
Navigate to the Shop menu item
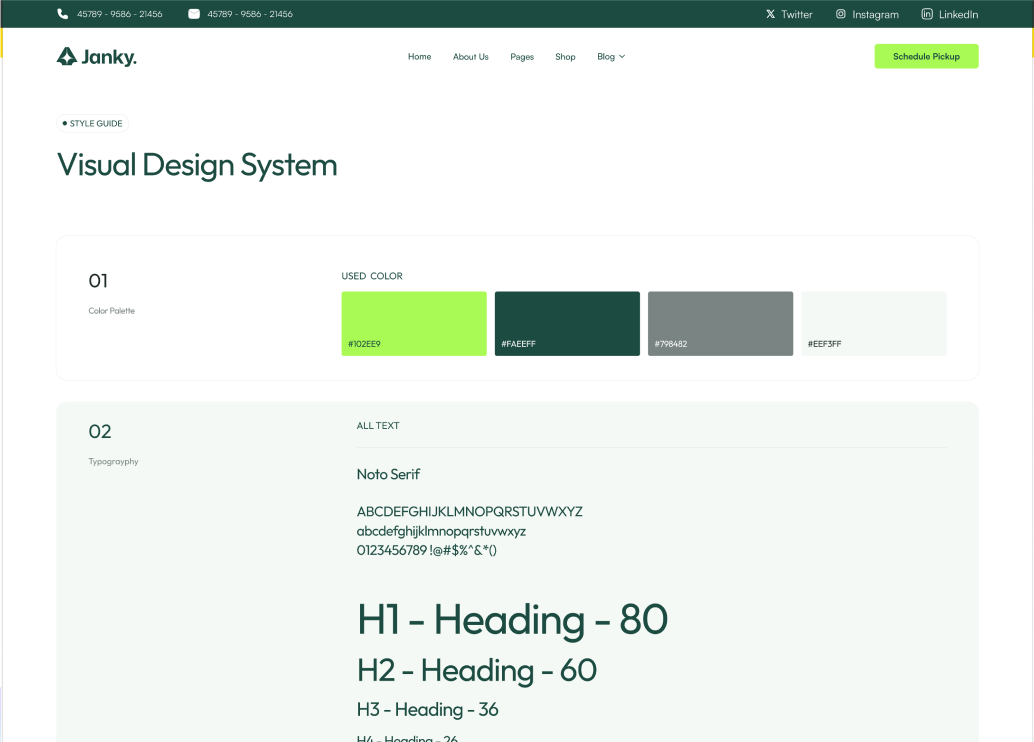[x=565, y=56]
